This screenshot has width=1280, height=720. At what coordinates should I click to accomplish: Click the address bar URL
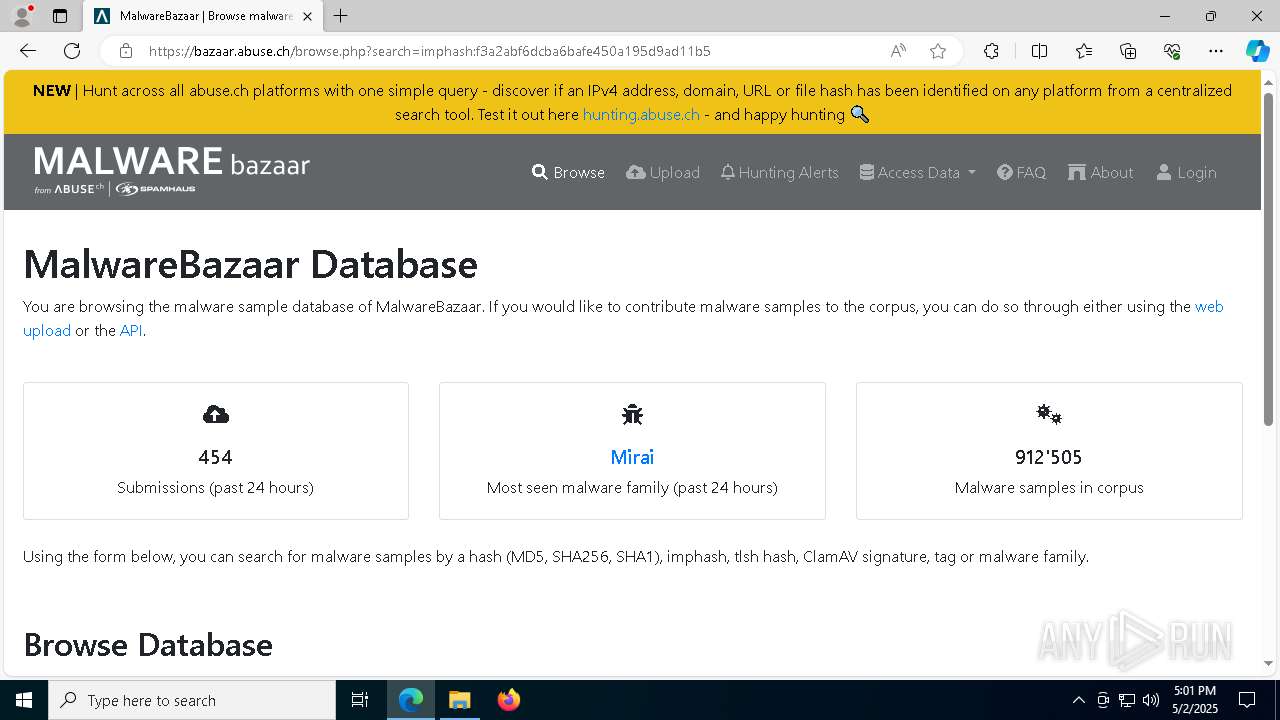click(x=430, y=51)
